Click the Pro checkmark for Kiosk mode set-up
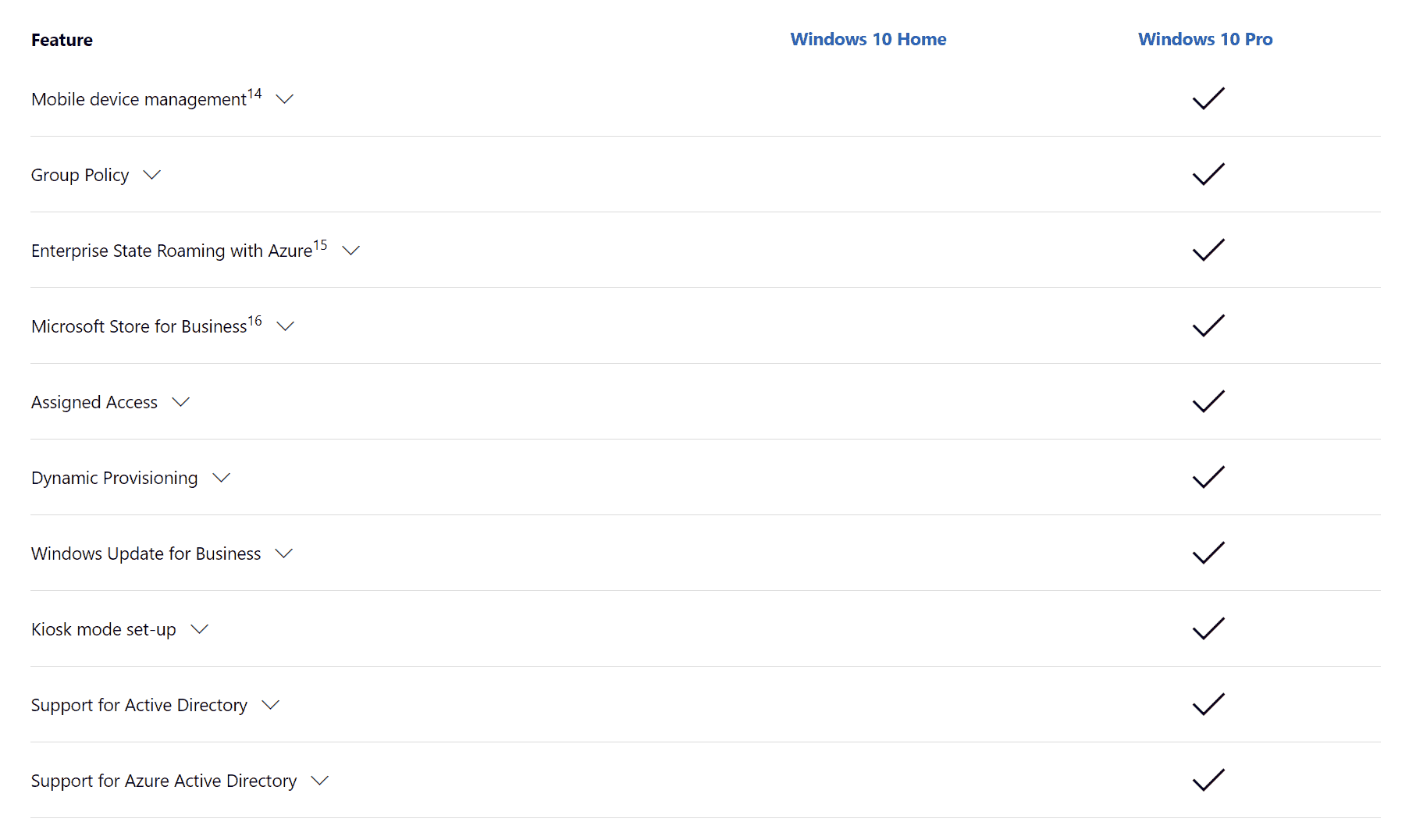 (1208, 628)
